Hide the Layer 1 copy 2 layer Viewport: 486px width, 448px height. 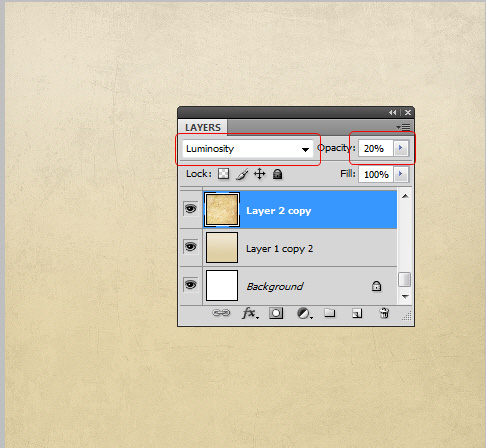[x=191, y=247]
